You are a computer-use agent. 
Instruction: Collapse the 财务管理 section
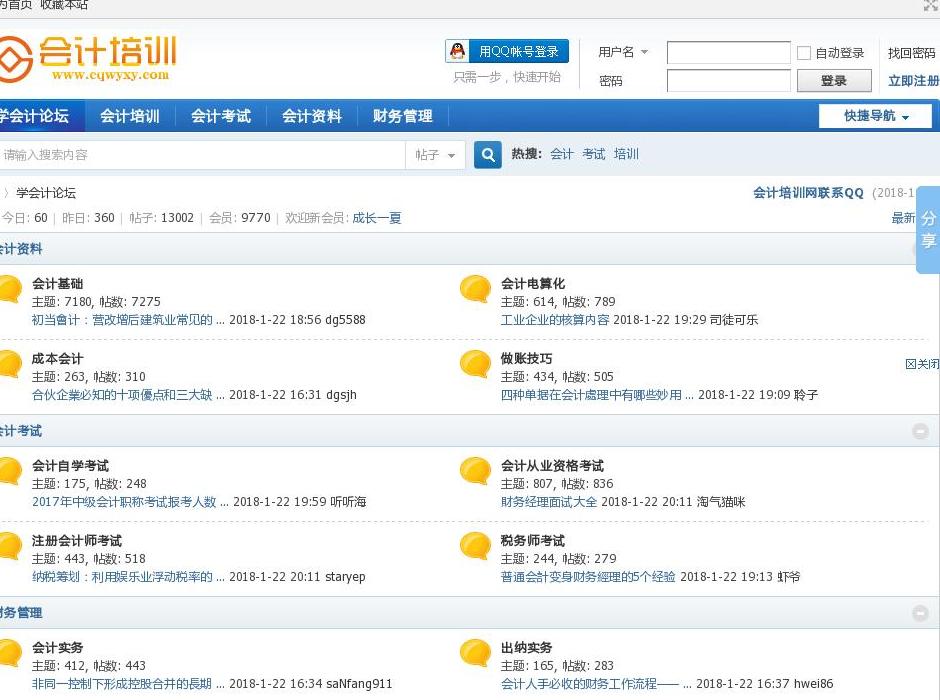point(920,613)
